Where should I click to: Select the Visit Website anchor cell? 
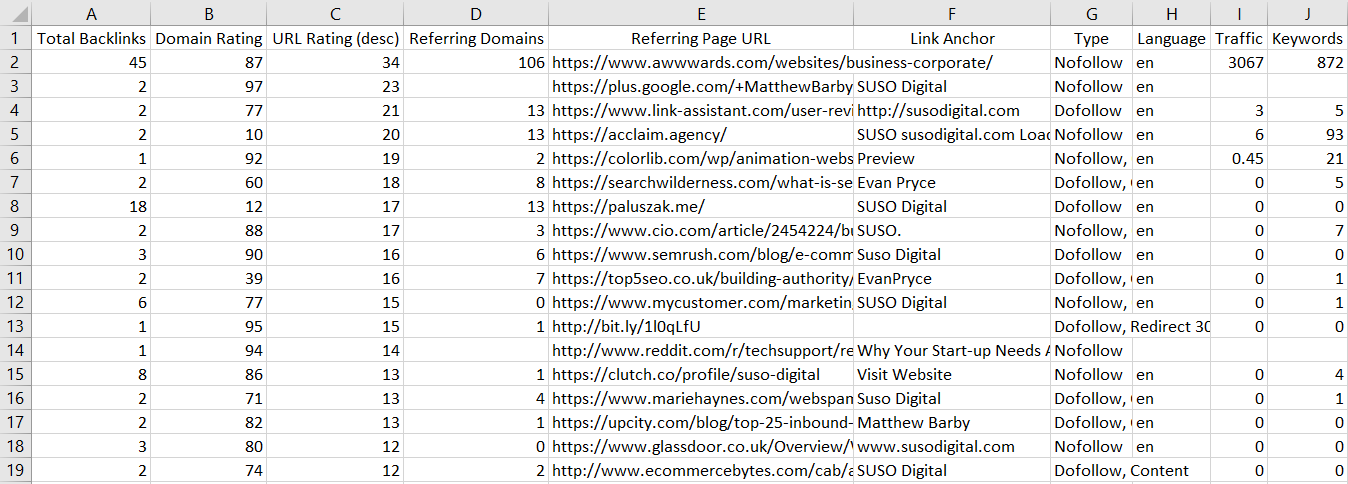pos(952,375)
